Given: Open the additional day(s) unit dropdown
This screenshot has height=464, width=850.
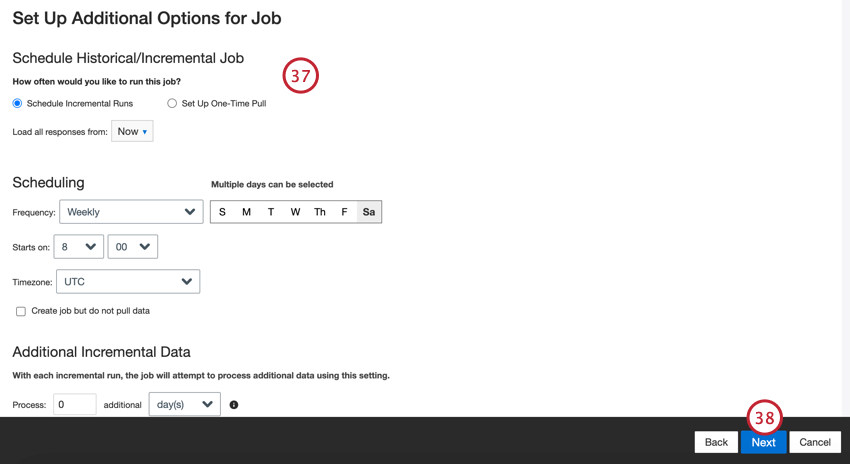Looking at the screenshot, I should (x=185, y=404).
